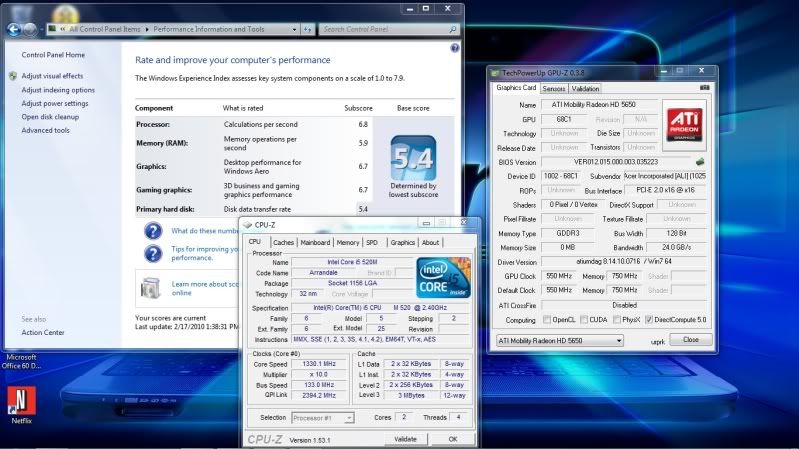
Task: Expand the Processor #1 selection dropdown
Action: 323,417
